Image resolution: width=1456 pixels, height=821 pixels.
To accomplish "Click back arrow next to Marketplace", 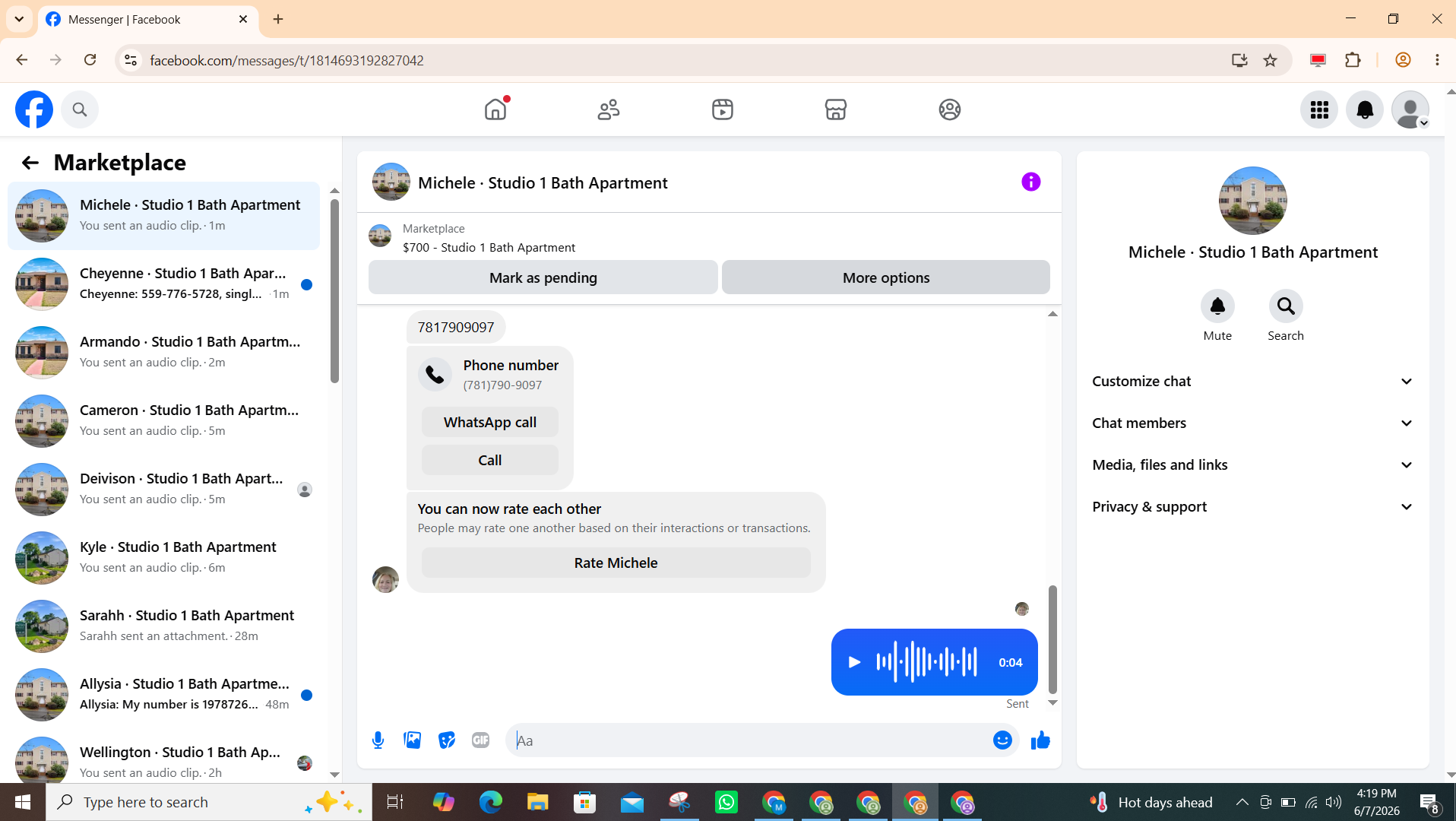I will 30,163.
